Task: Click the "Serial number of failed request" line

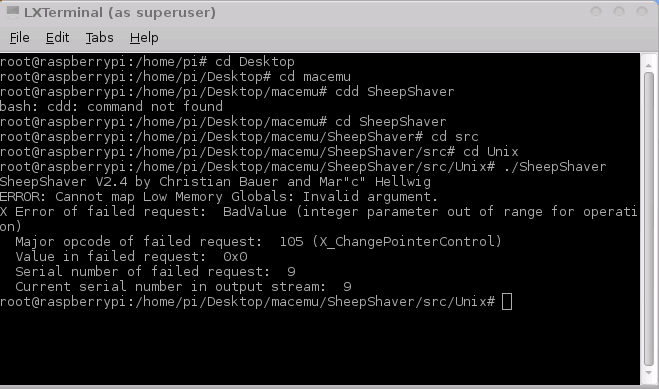Action: (155, 272)
